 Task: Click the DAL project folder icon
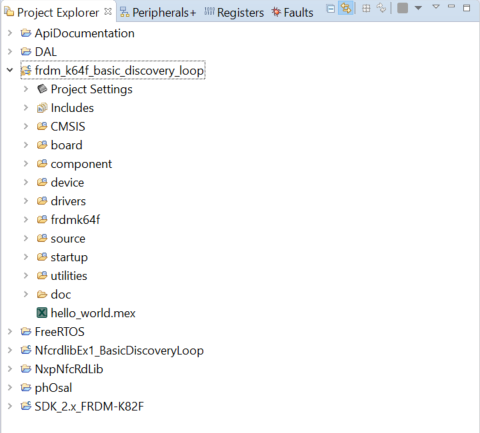(x=26, y=52)
